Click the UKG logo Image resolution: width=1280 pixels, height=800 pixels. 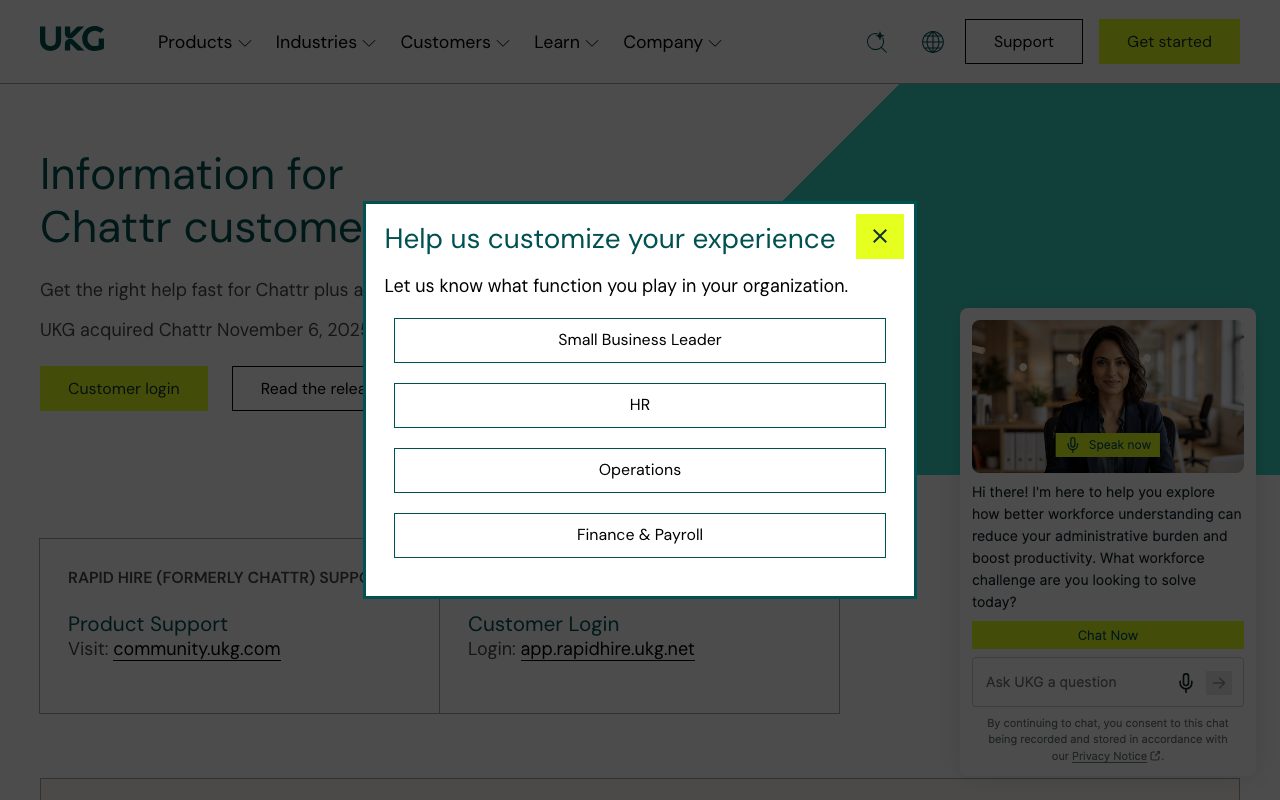tap(72, 39)
